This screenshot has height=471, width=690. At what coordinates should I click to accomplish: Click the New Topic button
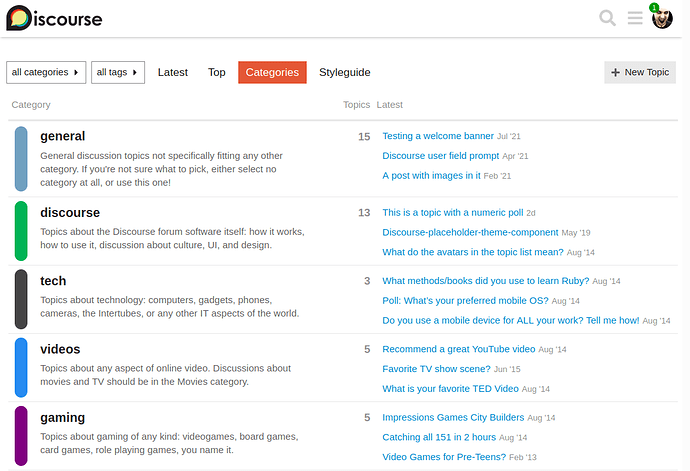tap(640, 72)
